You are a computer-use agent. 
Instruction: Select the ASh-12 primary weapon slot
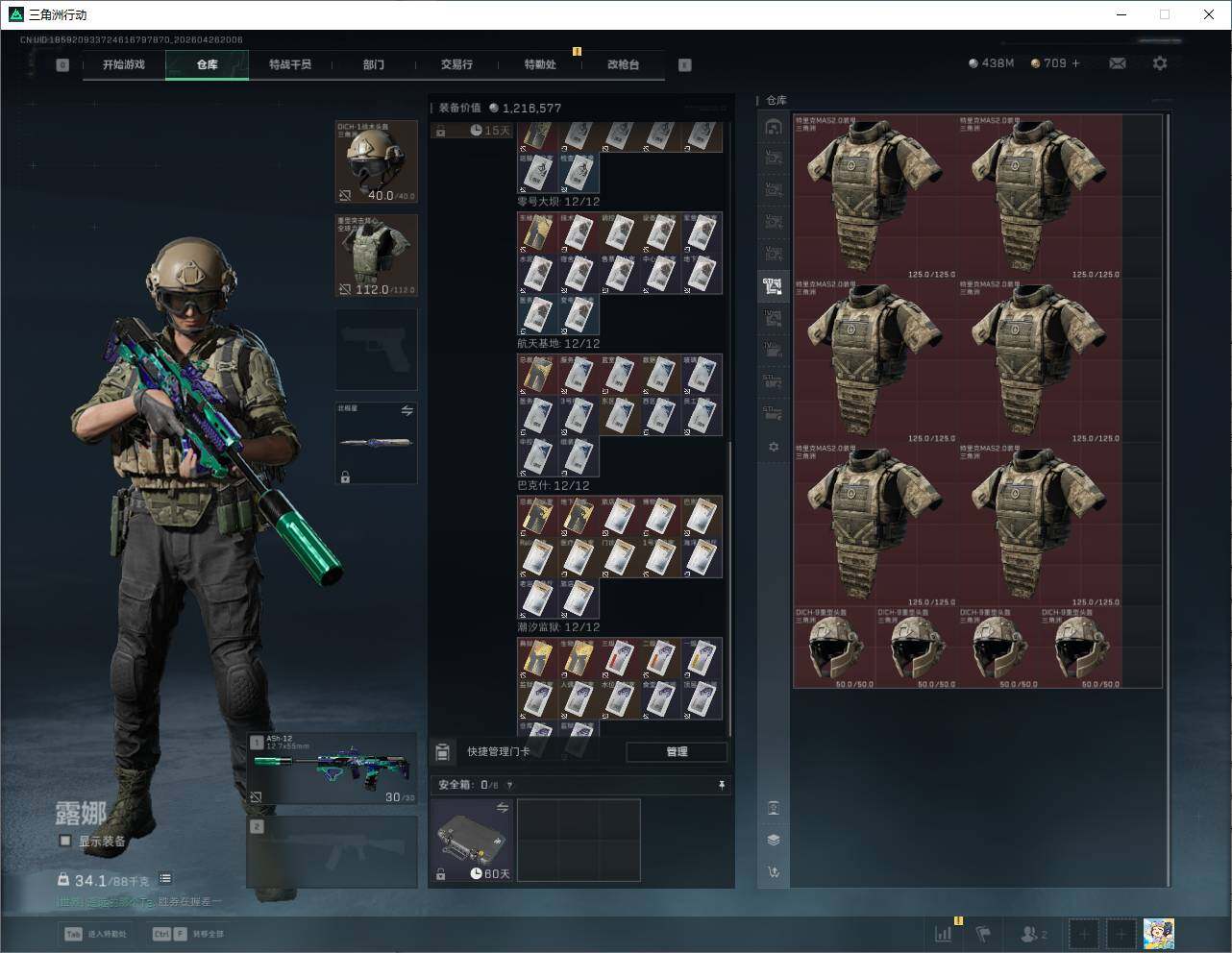(333, 769)
